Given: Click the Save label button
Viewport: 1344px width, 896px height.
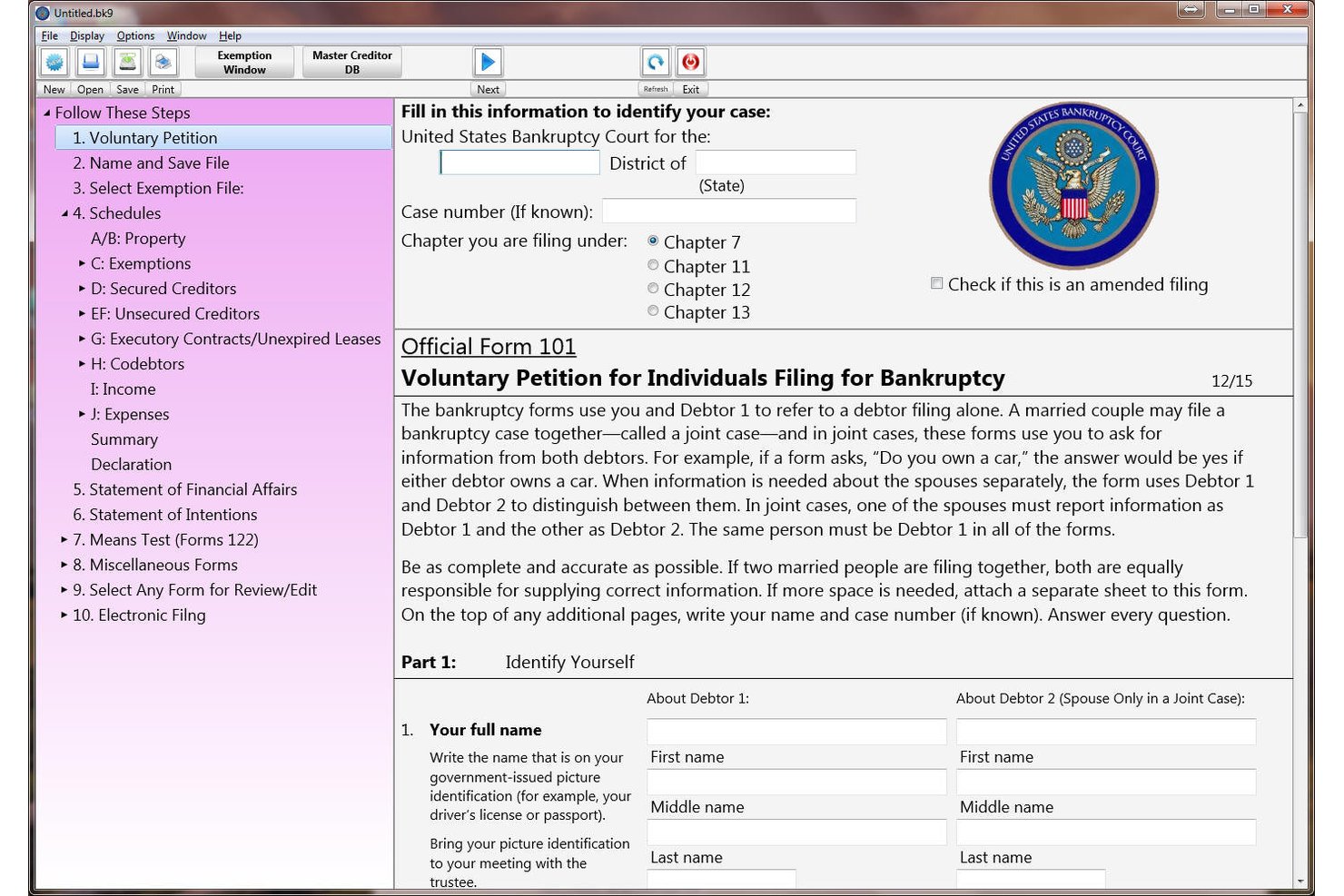Looking at the screenshot, I should [128, 89].
